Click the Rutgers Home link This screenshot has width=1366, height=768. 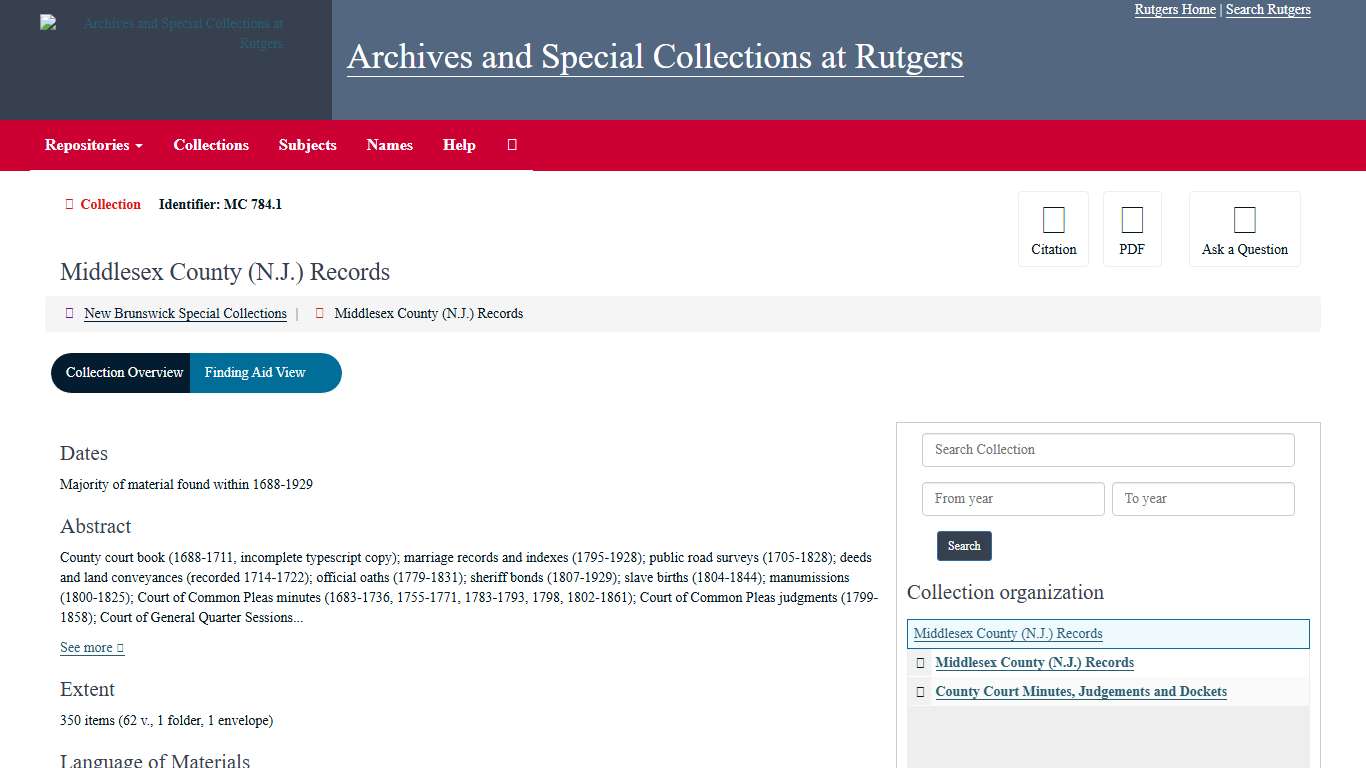pyautogui.click(x=1174, y=9)
